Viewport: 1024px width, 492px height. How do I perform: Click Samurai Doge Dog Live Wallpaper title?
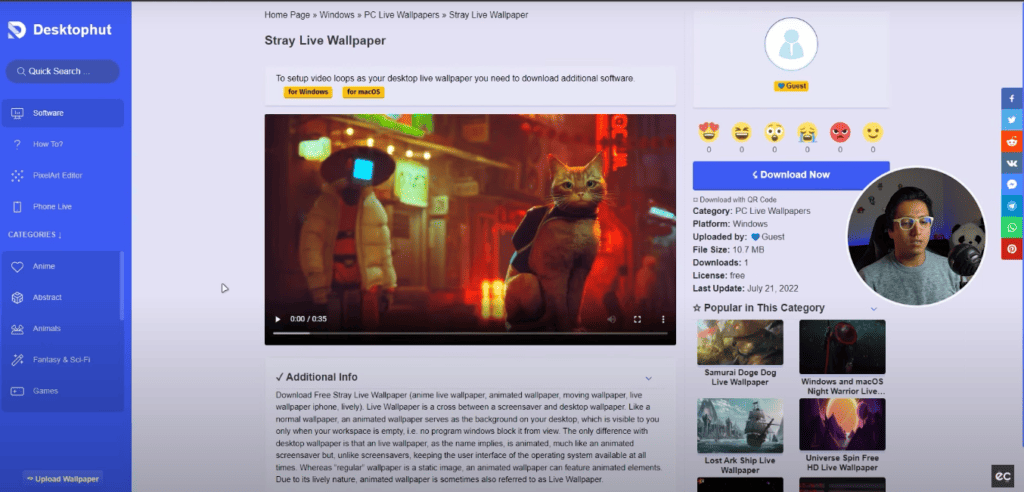point(740,377)
